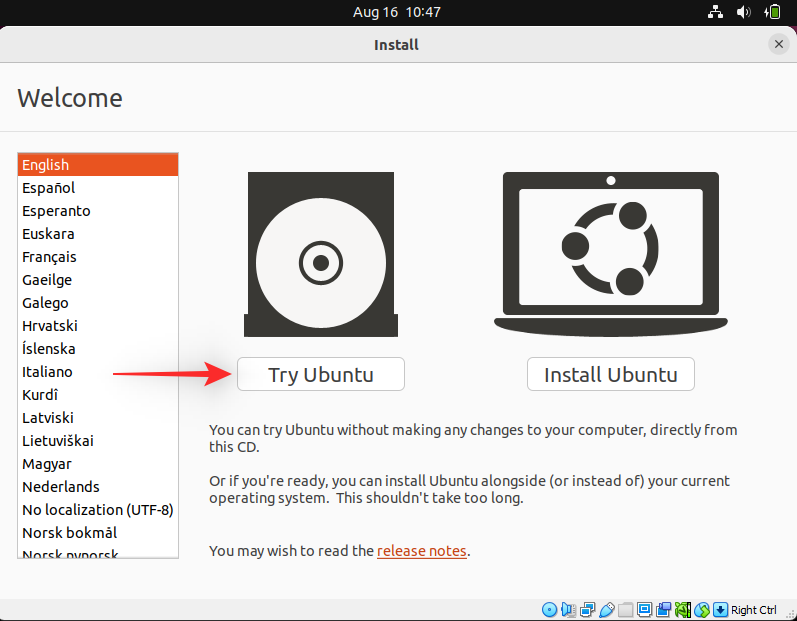Click the VirtualBox network adapters icon
This screenshot has width=797, height=621.
[x=587, y=609]
